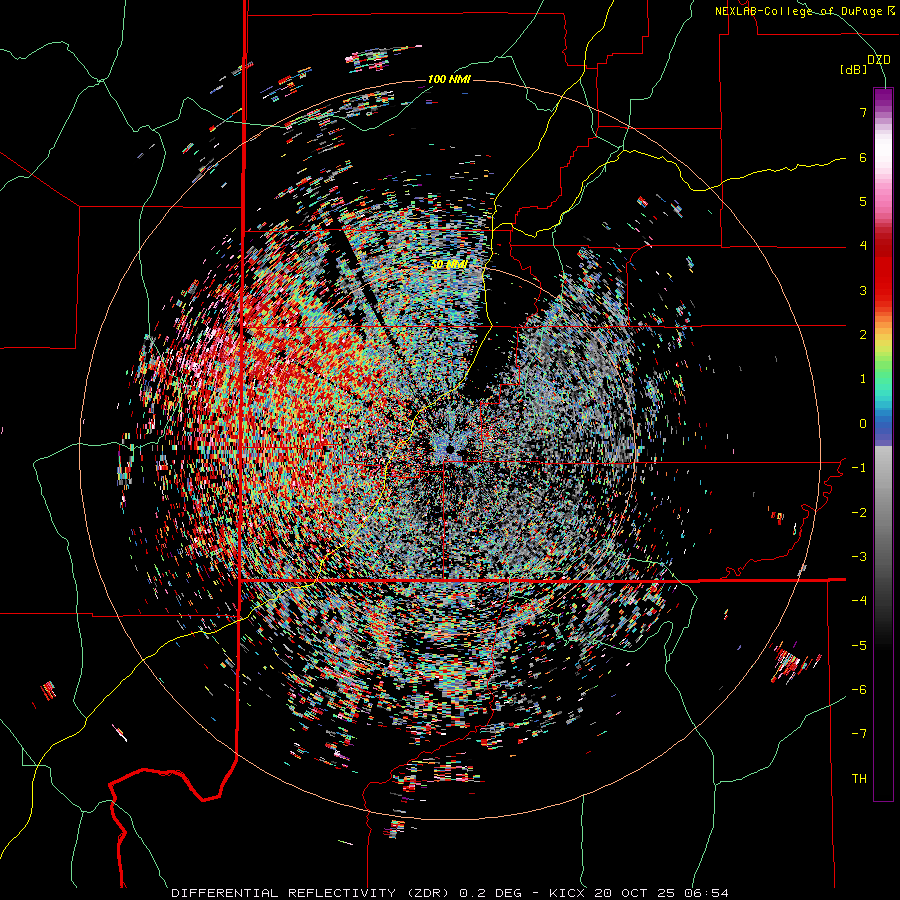Image resolution: width=900 pixels, height=900 pixels.
Task: Select the 3 value on the color scale
Action: pos(863,290)
